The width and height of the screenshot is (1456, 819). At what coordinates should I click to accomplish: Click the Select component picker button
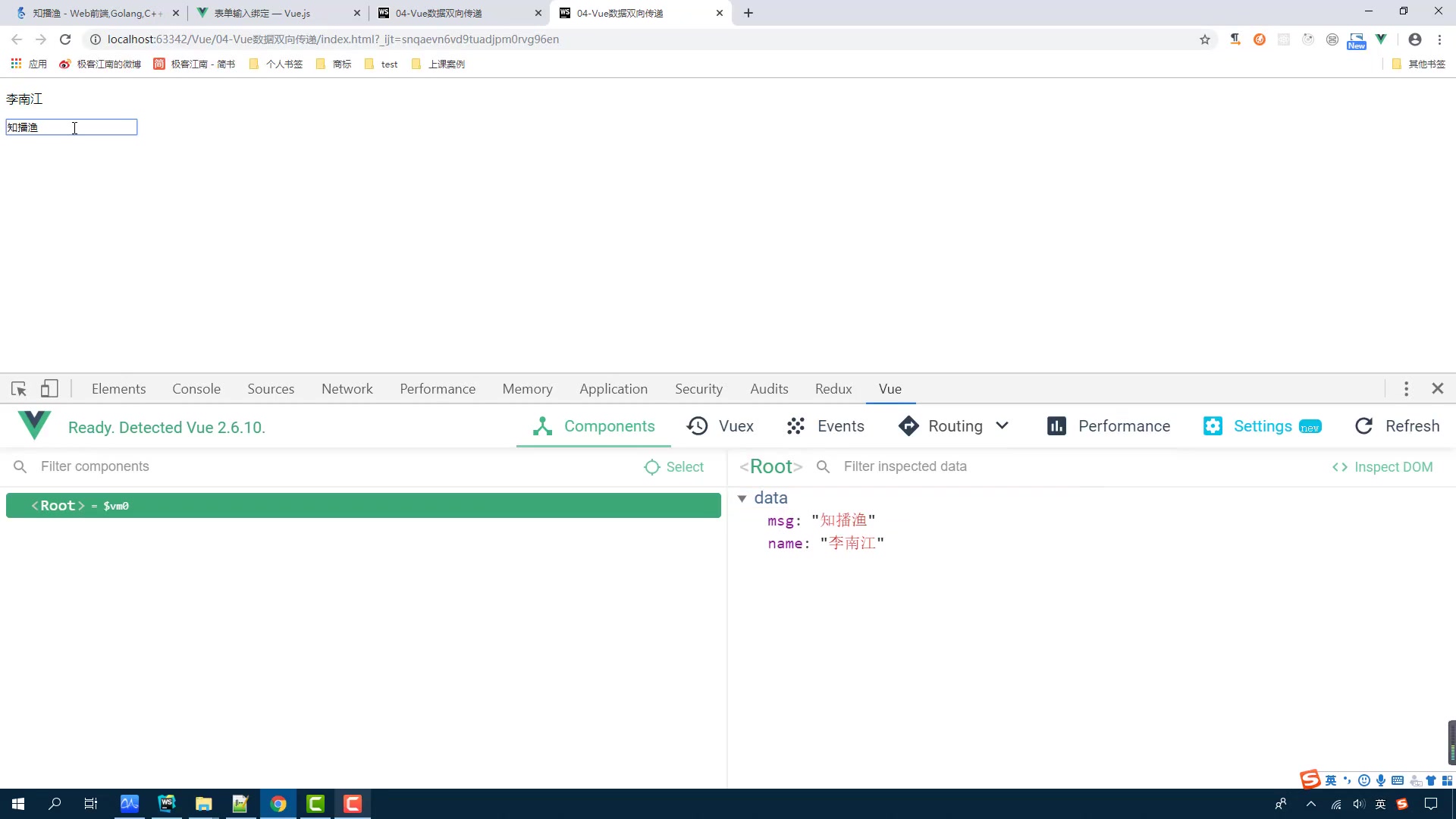tap(674, 466)
